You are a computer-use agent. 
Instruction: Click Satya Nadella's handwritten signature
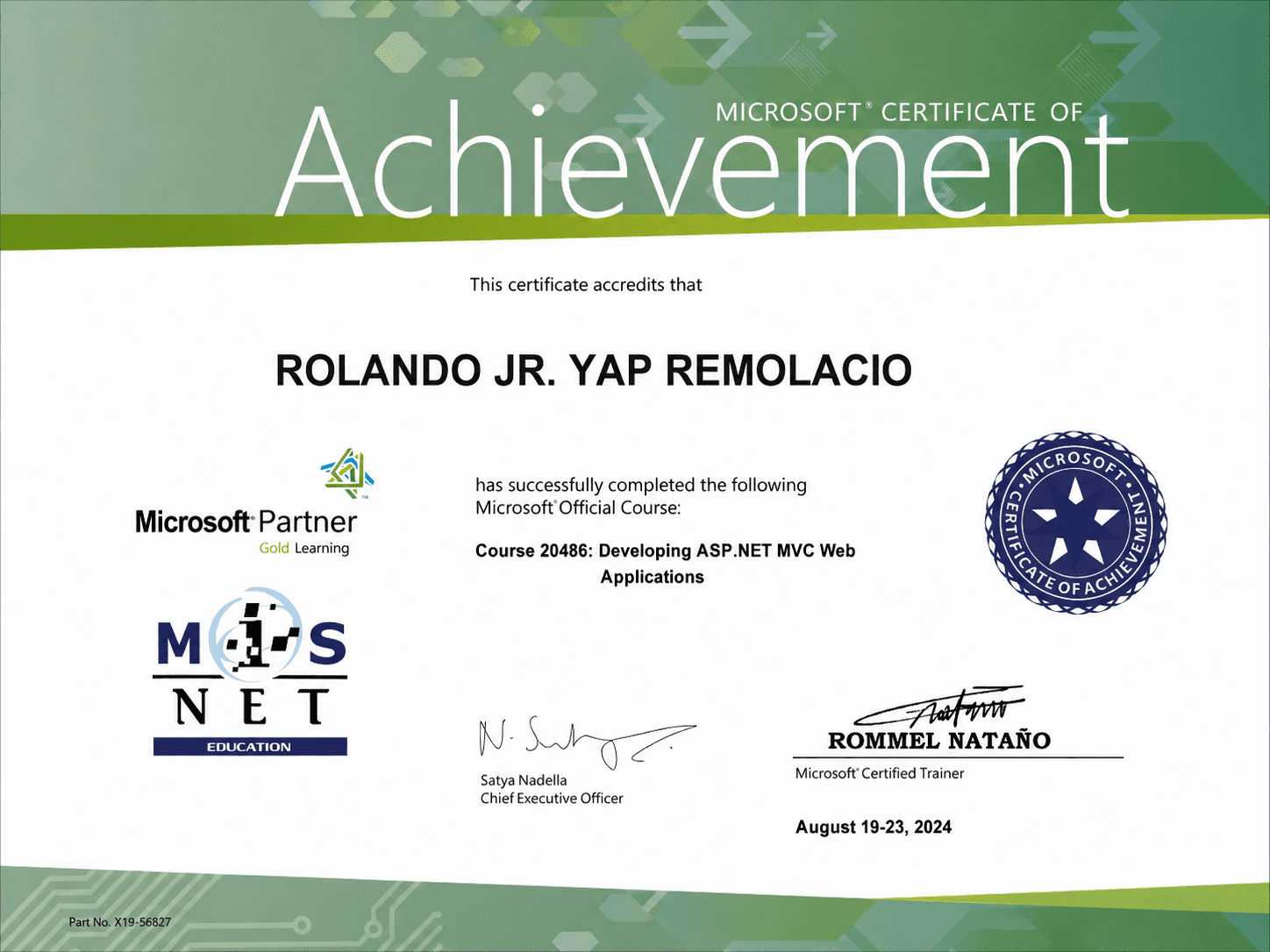588,744
